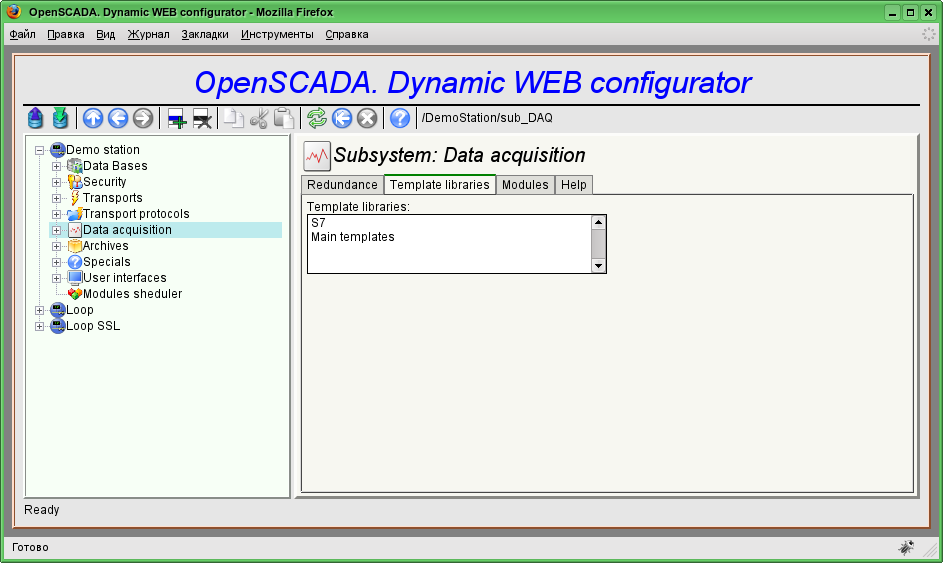943x563 pixels.
Task: Click the Cut item scissors icon
Action: point(259,118)
